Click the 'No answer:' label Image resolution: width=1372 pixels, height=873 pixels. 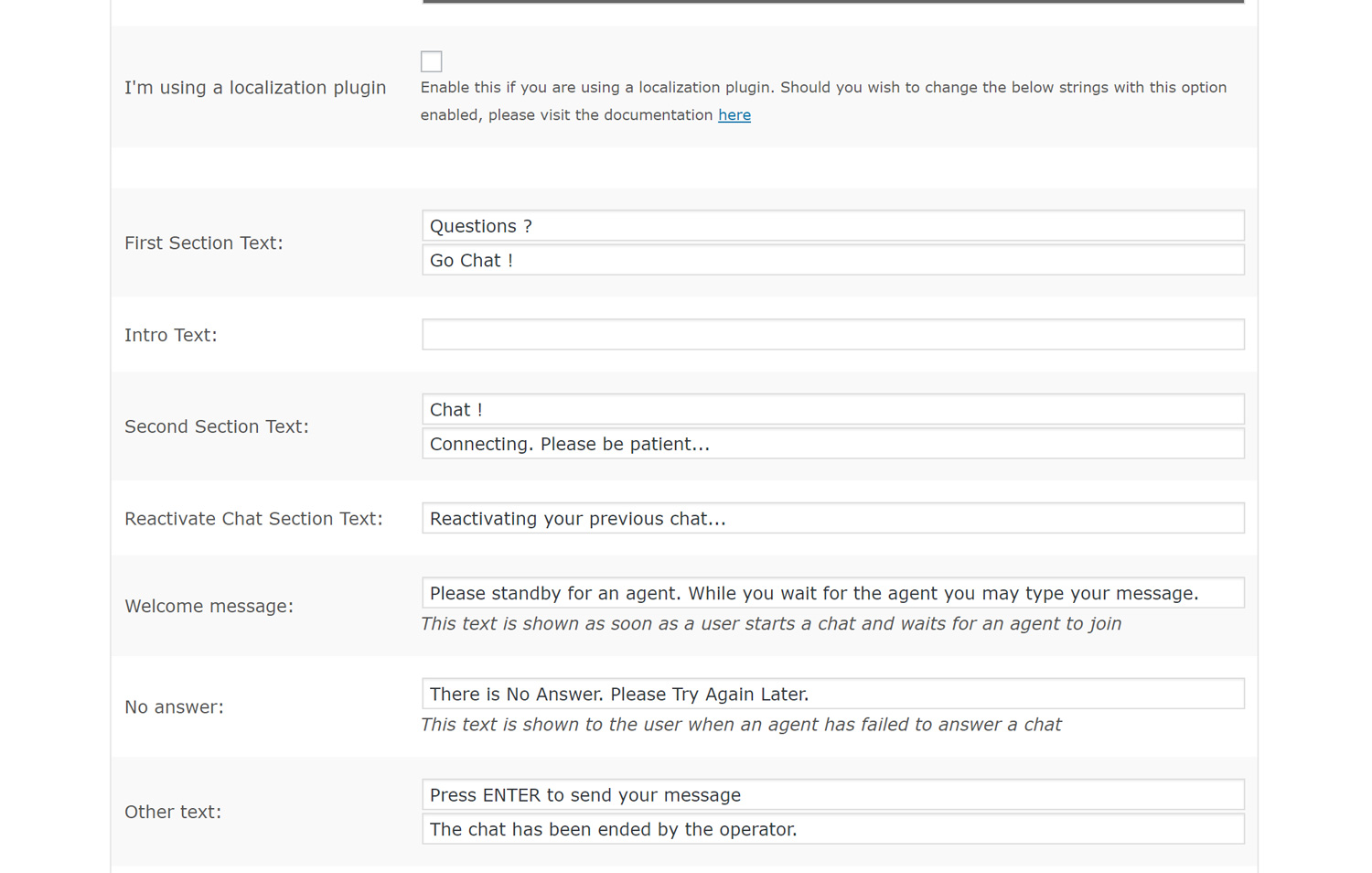(x=174, y=707)
